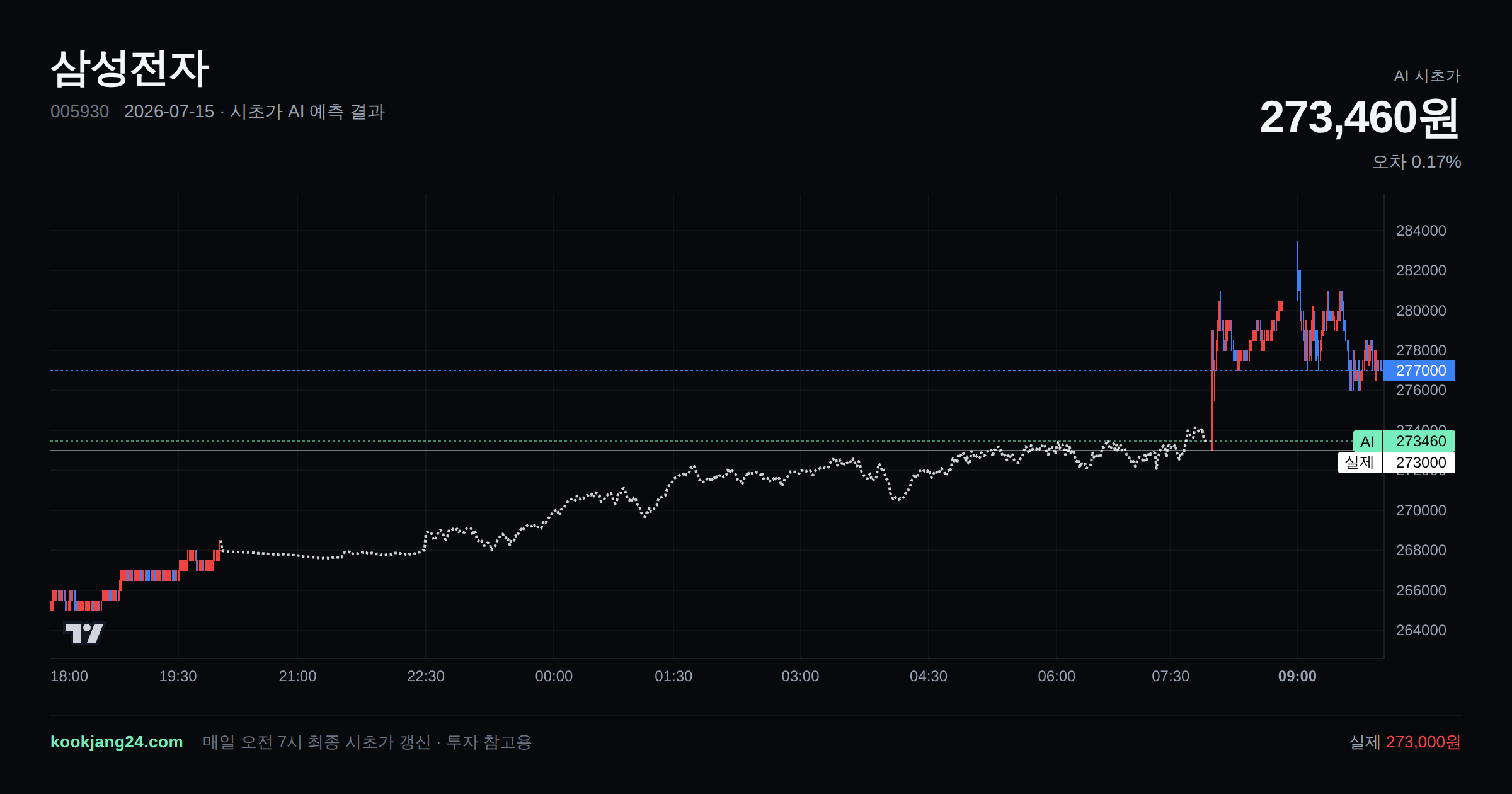This screenshot has height=794, width=1512.
Task: Click the 284000 price axis label
Action: point(1421,231)
